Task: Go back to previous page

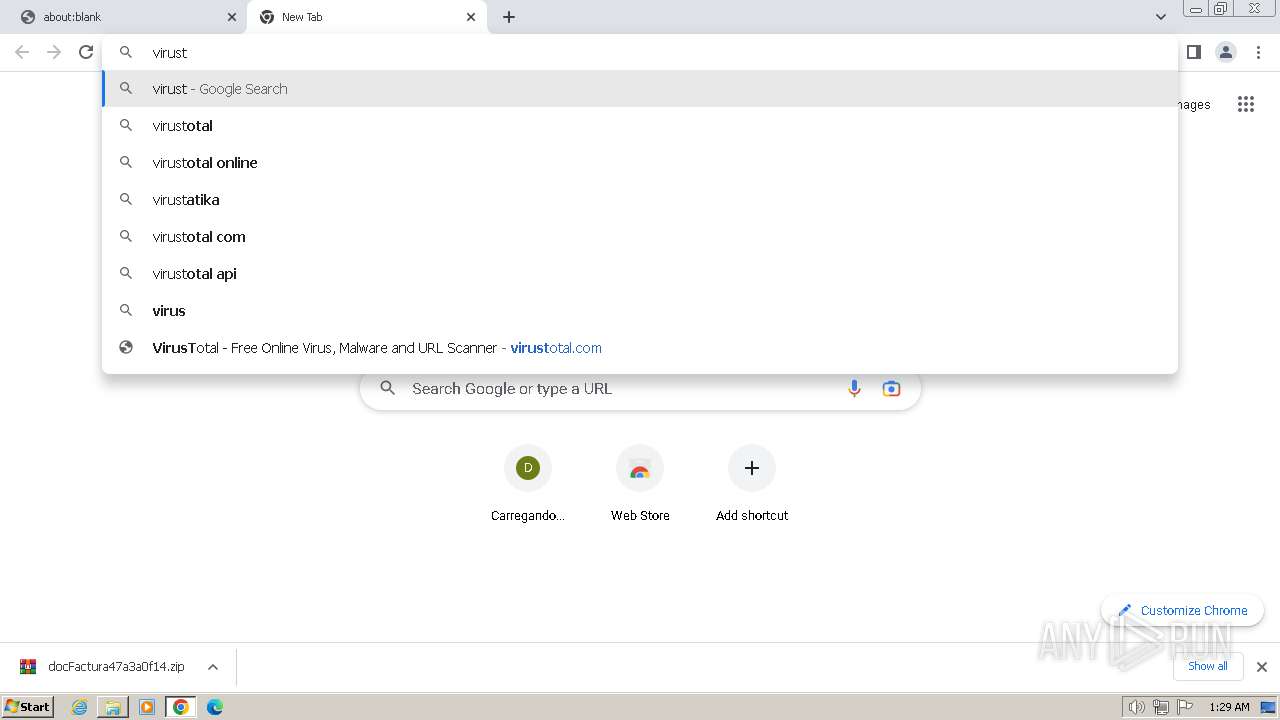Action: coord(22,52)
